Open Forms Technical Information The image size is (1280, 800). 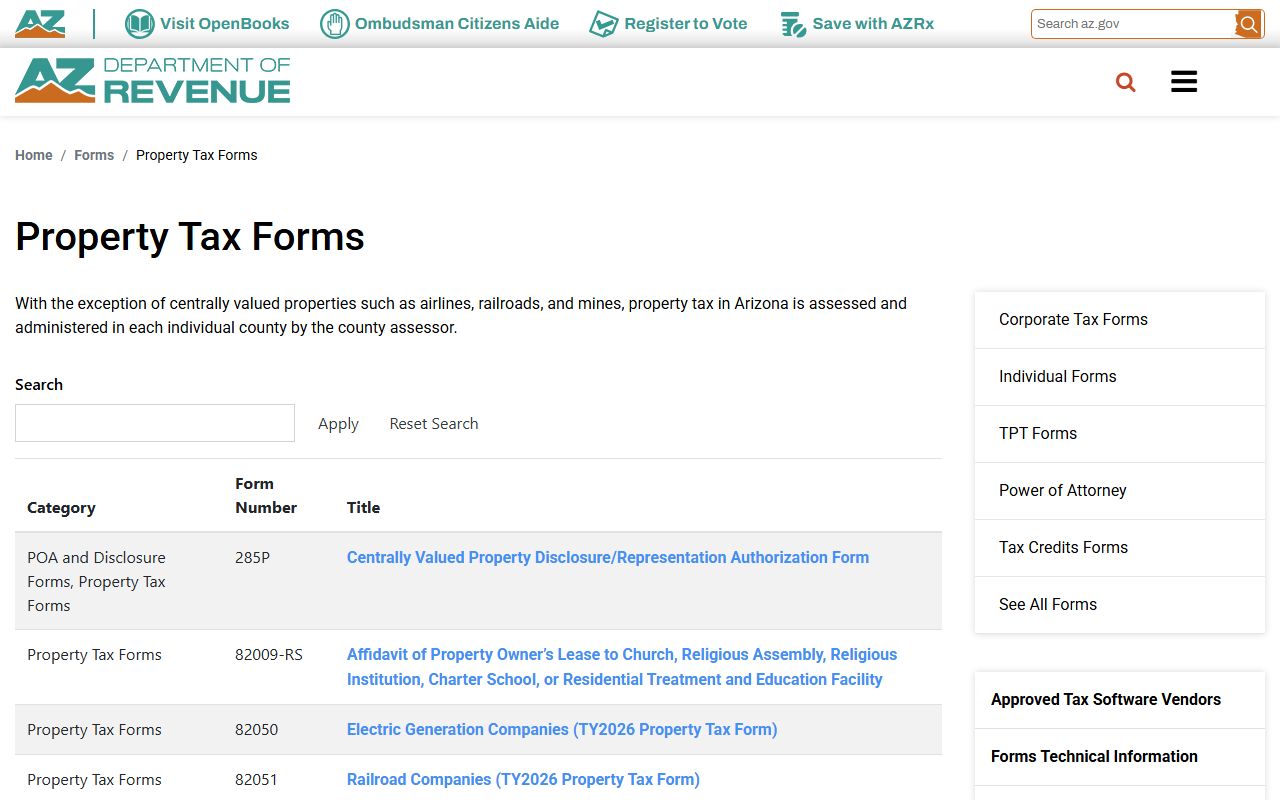pos(1120,757)
